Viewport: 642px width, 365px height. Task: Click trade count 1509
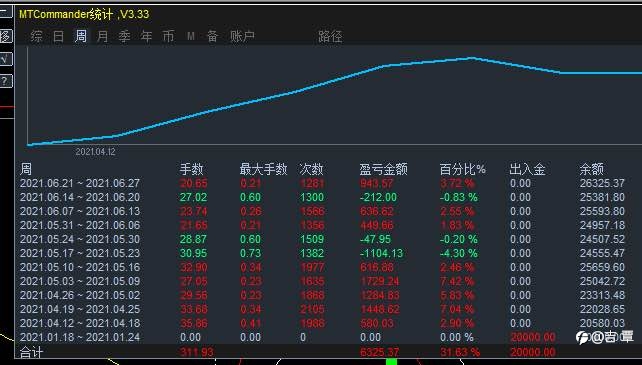[x=312, y=239]
